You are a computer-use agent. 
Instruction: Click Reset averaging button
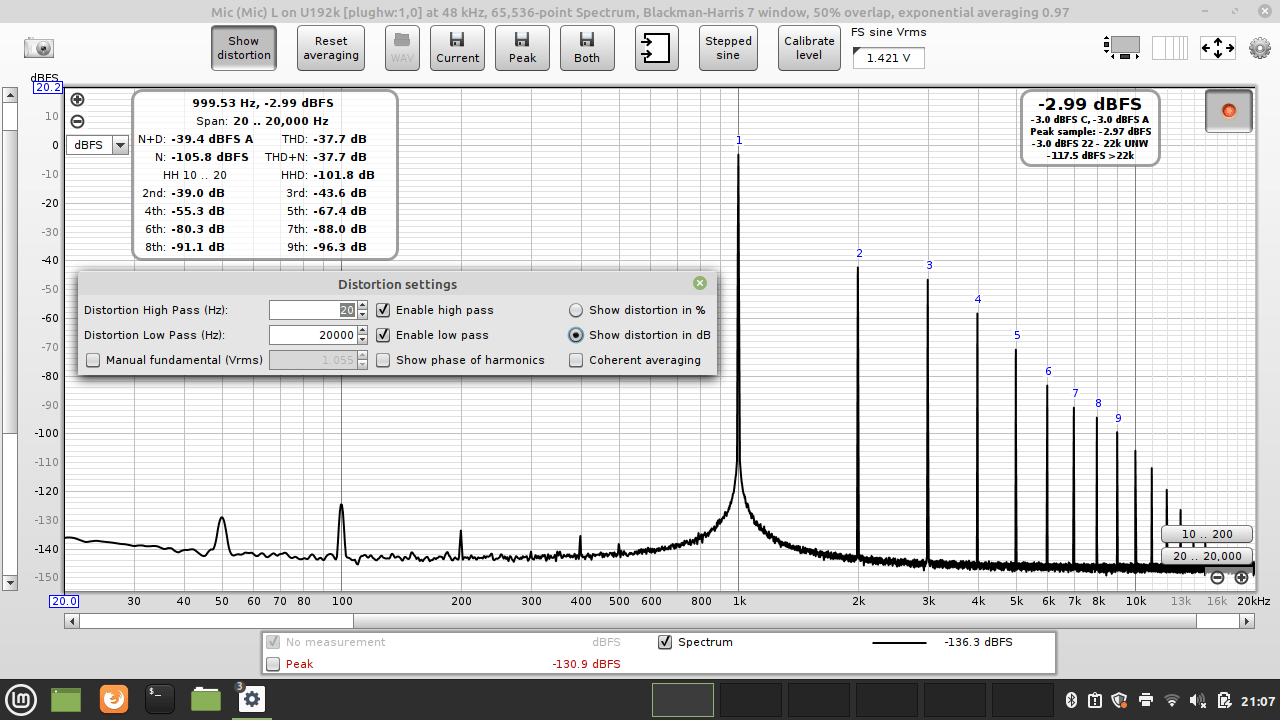(331, 48)
